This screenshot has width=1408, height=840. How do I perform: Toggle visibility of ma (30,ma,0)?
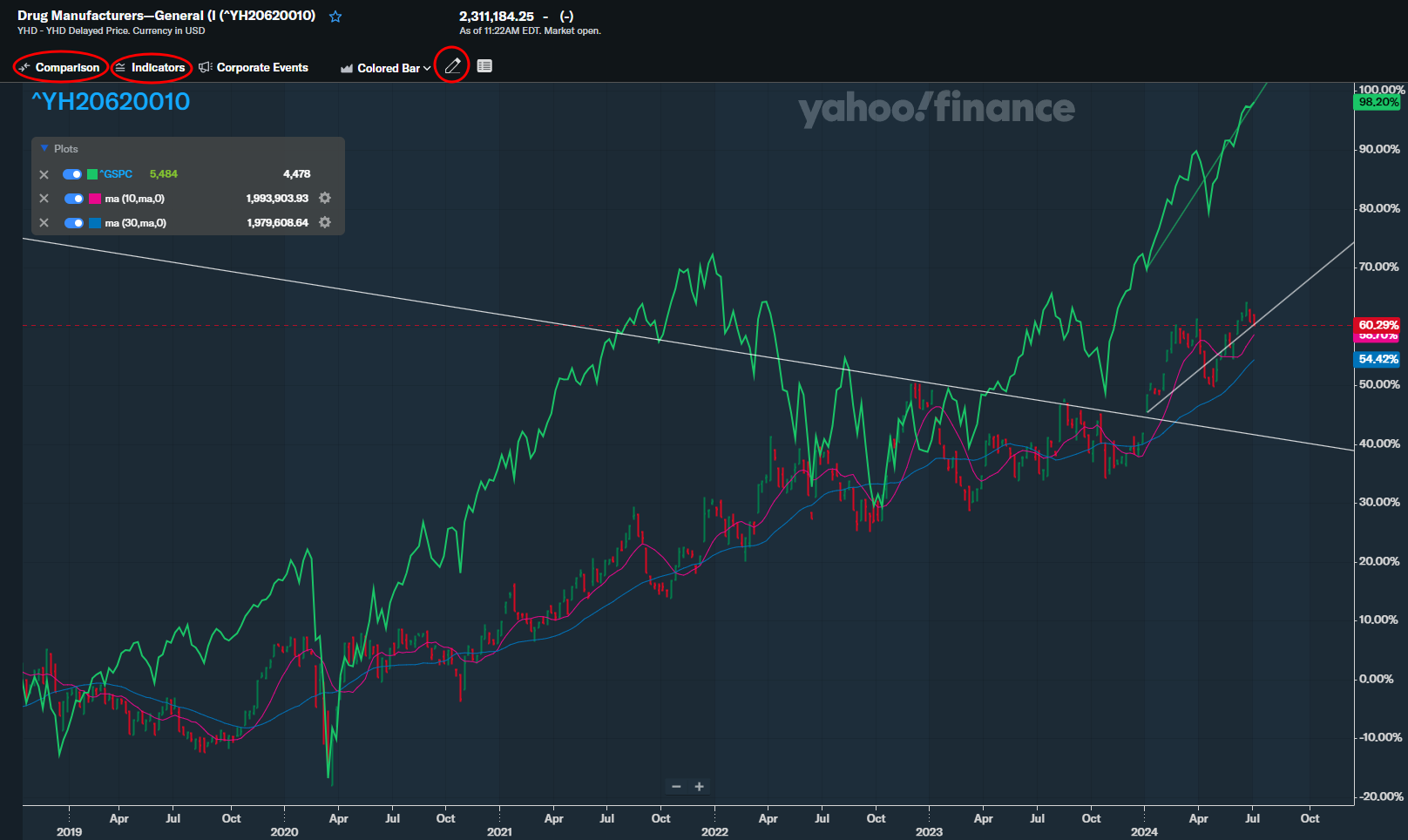74,223
